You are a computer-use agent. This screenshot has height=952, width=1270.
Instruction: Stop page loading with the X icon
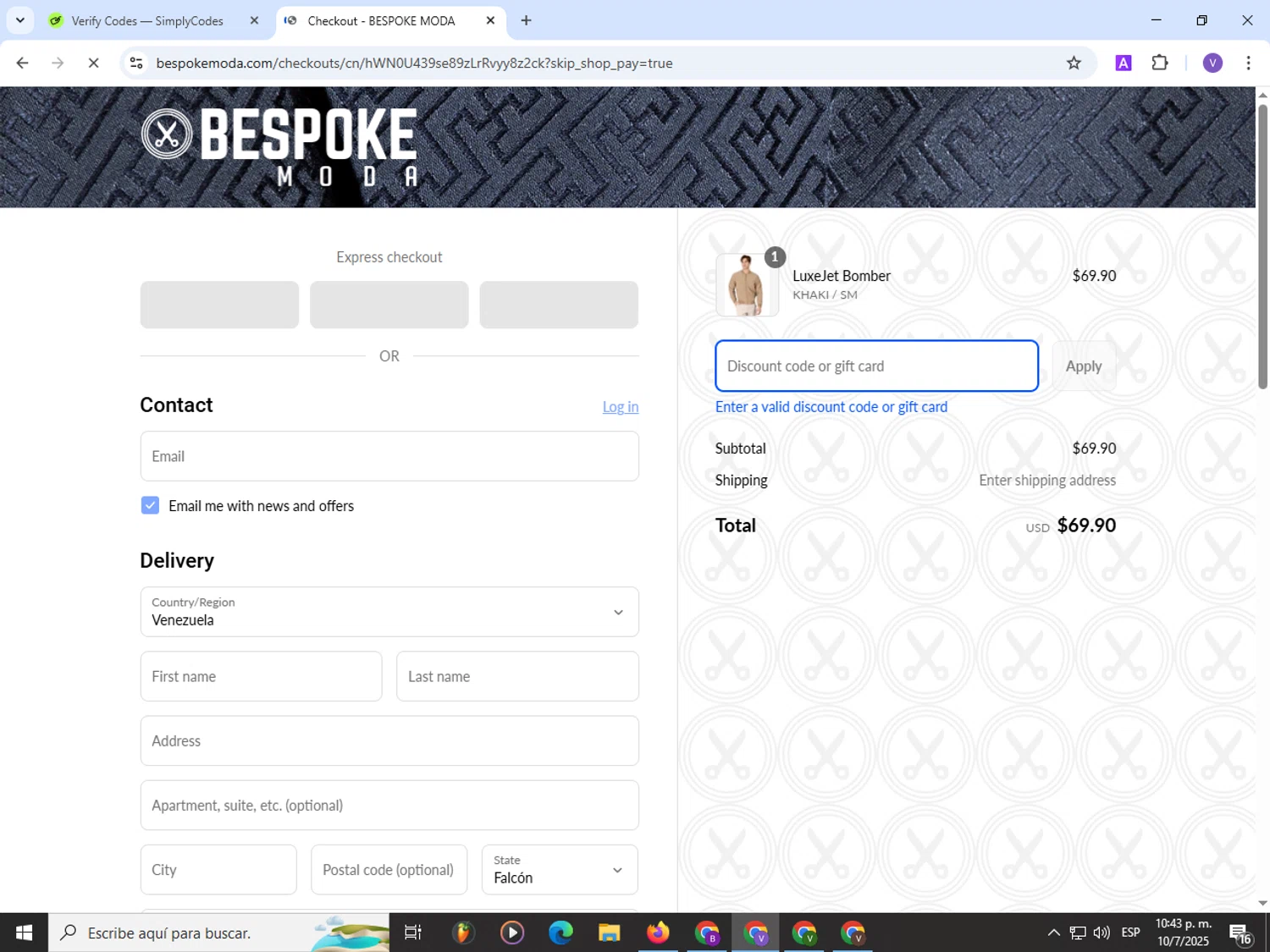pyautogui.click(x=93, y=63)
